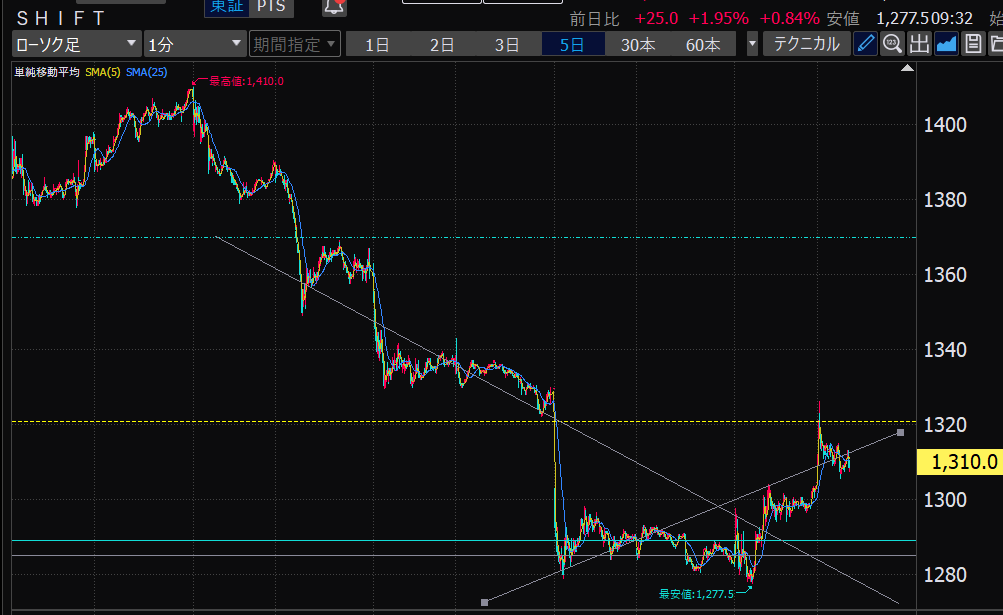Click the 出 volume display icon
Image resolution: width=1003 pixels, height=615 pixels.
coord(919,44)
